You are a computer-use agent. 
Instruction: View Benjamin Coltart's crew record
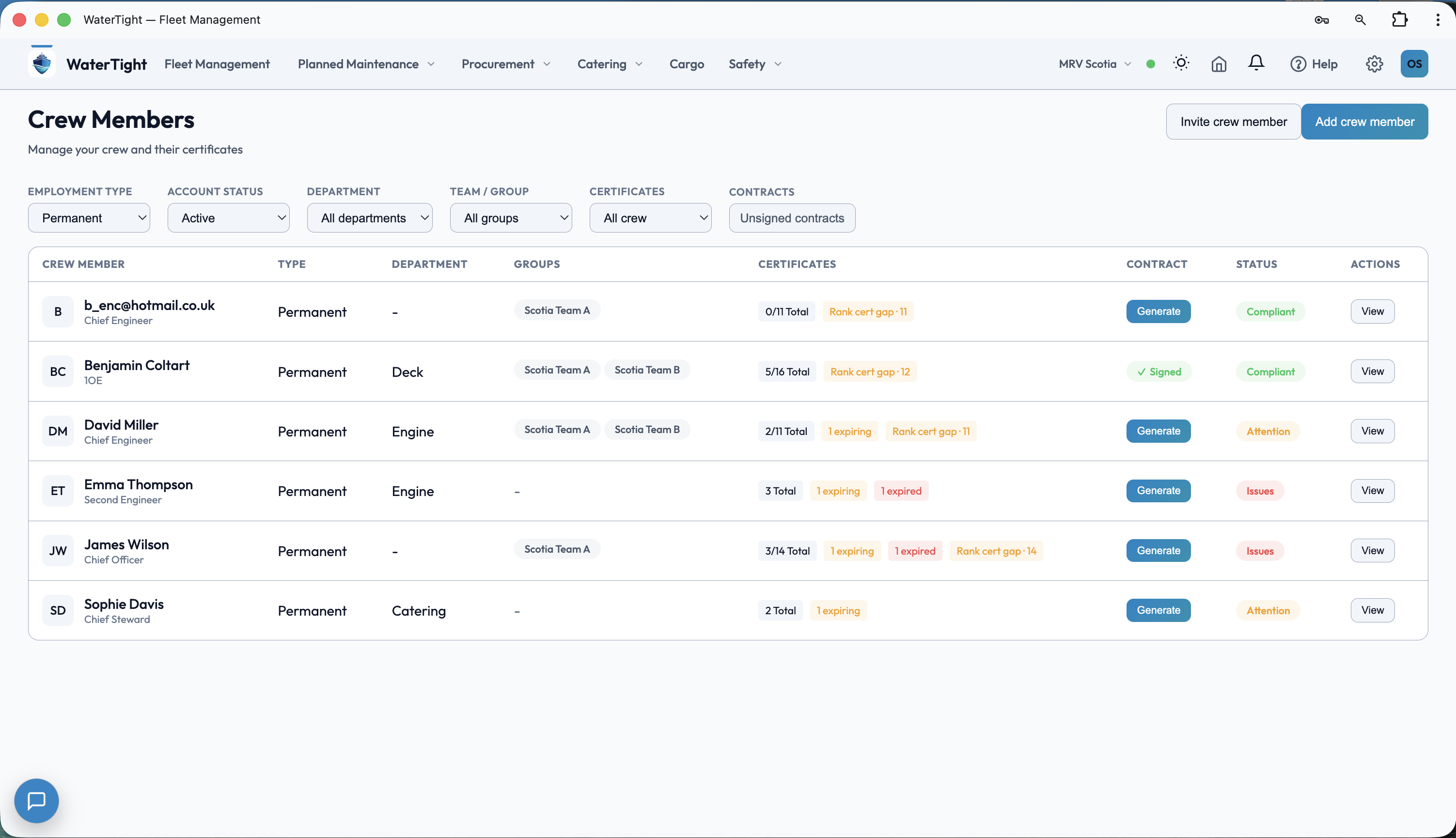point(1373,371)
